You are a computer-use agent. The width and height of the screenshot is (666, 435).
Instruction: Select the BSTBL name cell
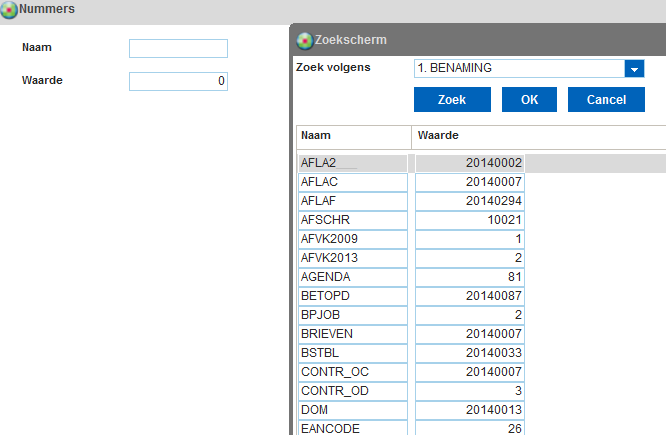pos(353,353)
